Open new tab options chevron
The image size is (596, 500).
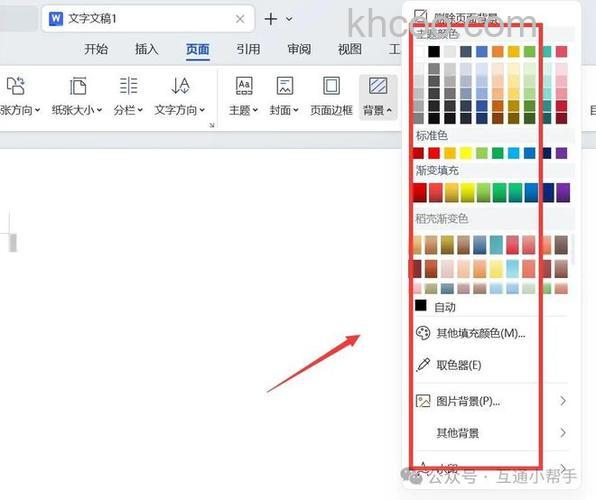pyautogui.click(x=289, y=19)
